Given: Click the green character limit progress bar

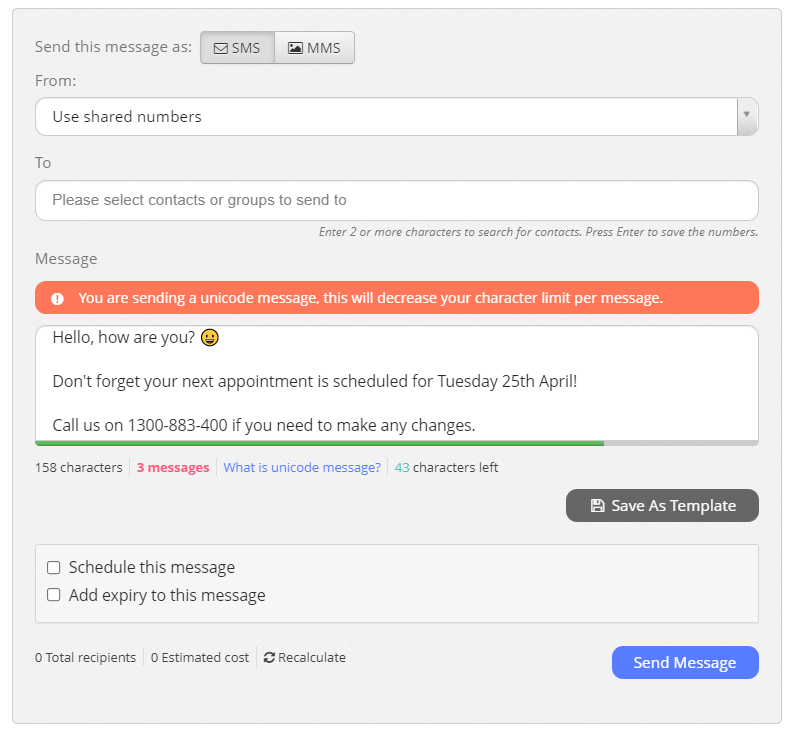Looking at the screenshot, I should (x=319, y=443).
